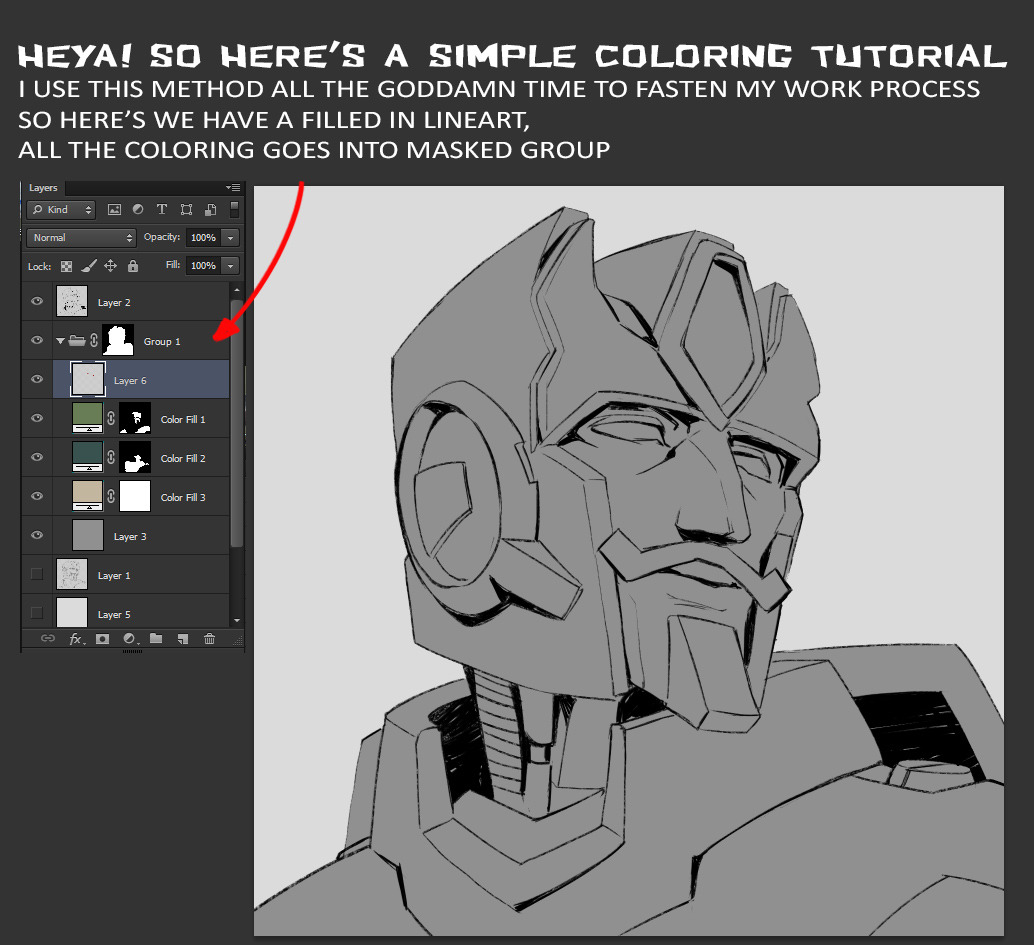Hide Color Fill 1 layer
Viewport: 1034px width, 945px height.
click(37, 417)
